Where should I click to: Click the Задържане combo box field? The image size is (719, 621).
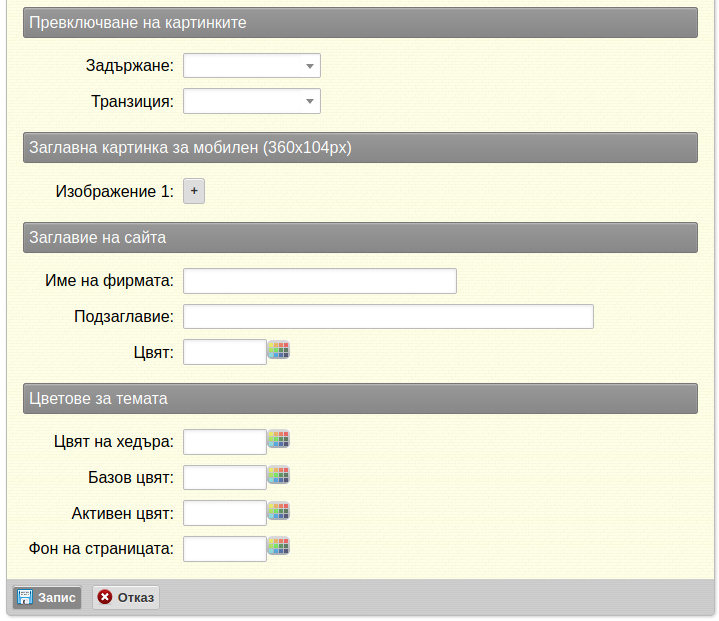(252, 66)
